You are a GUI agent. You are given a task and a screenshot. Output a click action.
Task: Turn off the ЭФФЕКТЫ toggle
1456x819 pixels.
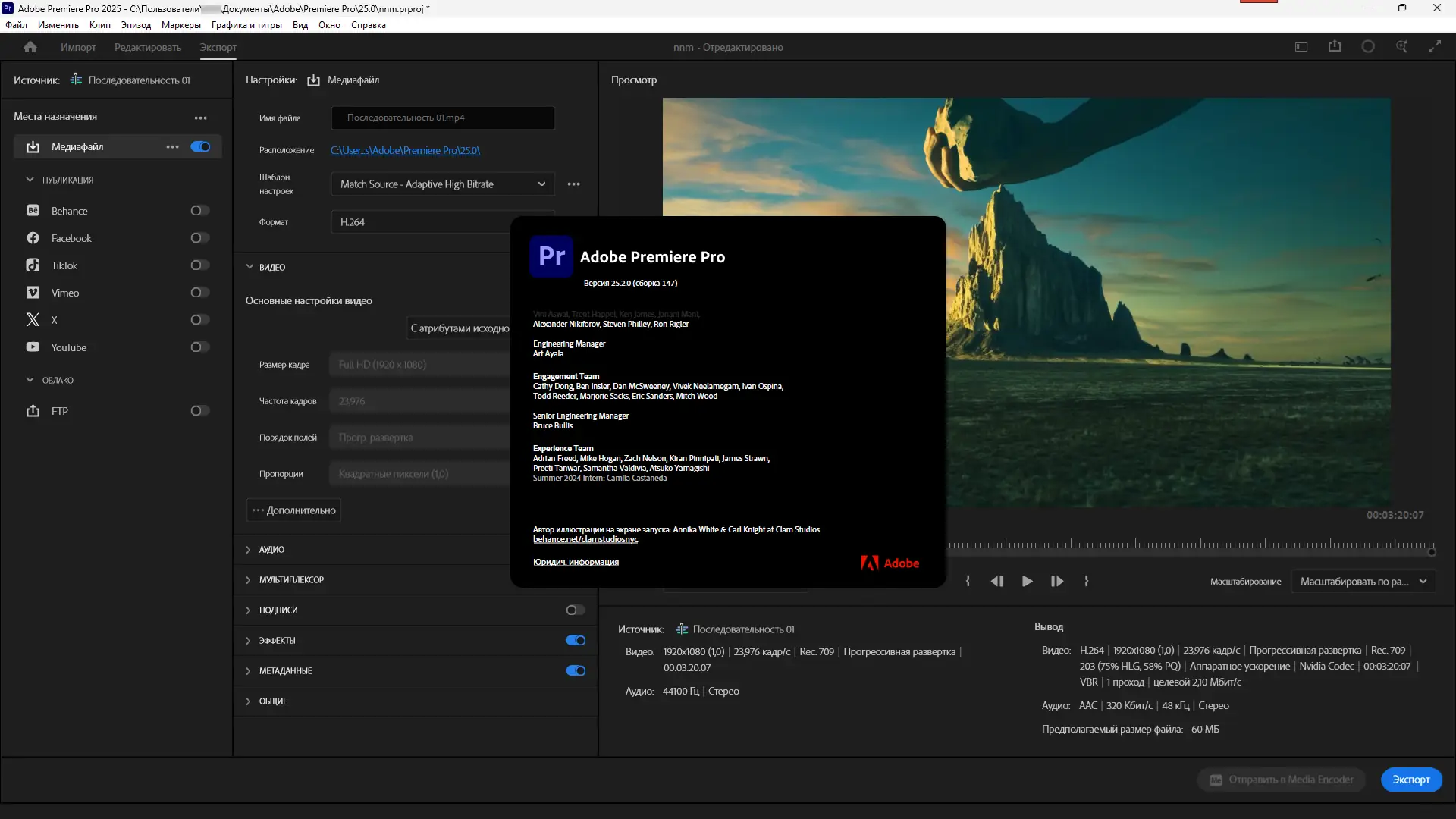[576, 641]
